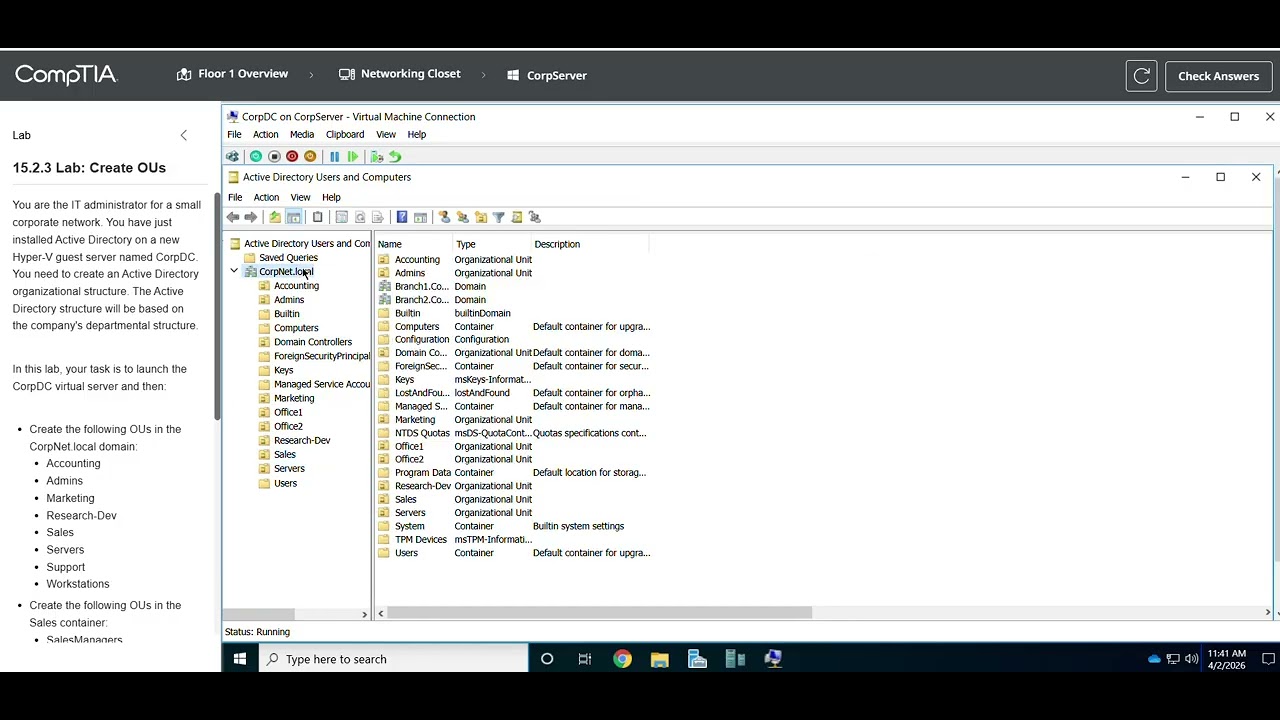Viewport: 1280px width, 720px height.
Task: Click the green Revert arrow icon
Action: 395,157
